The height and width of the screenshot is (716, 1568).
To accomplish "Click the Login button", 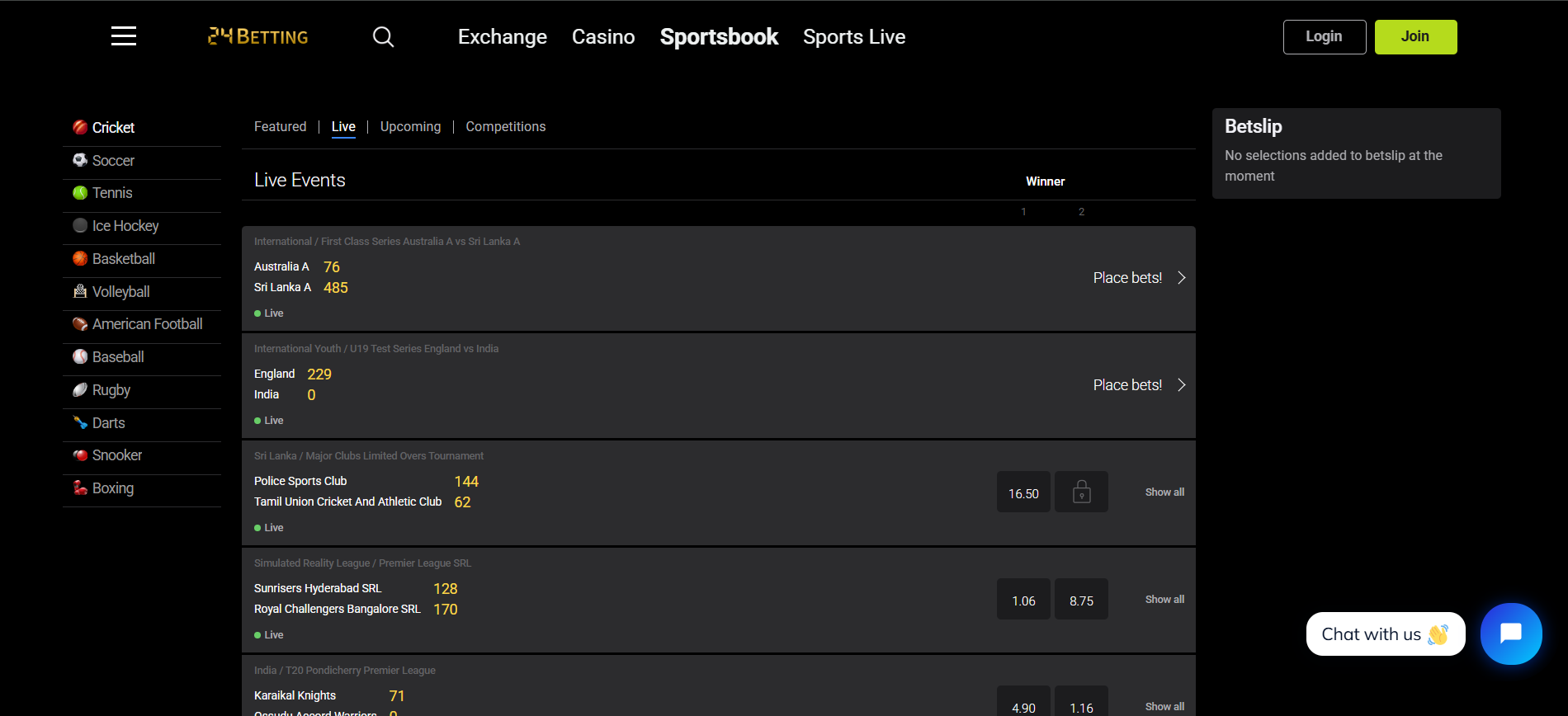I will pos(1324,37).
